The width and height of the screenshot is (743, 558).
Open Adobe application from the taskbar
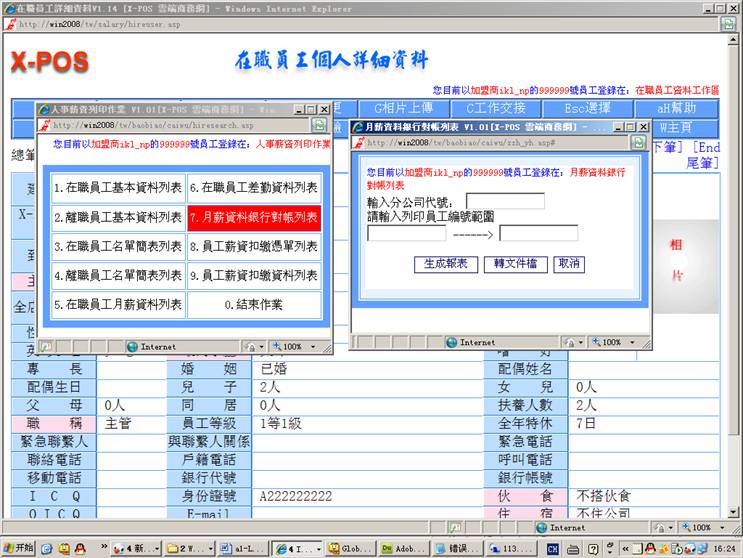pyautogui.click(x=402, y=548)
